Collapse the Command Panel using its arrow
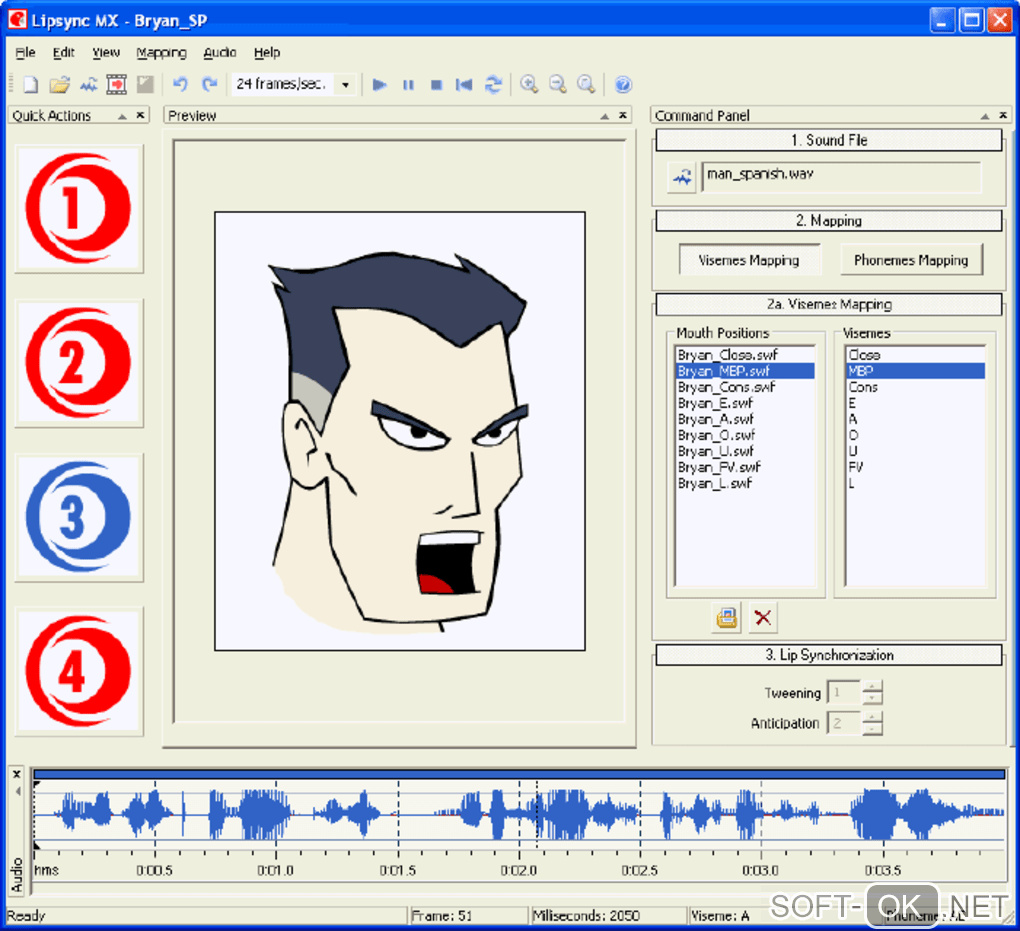This screenshot has width=1020, height=931. point(985,116)
